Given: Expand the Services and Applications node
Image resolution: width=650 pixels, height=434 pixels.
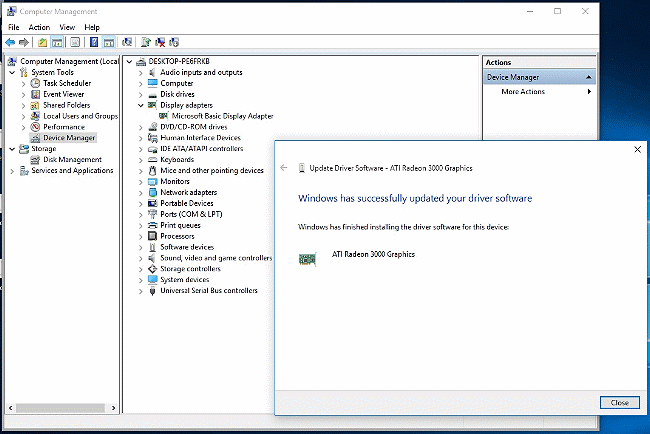Looking at the screenshot, I should click(x=12, y=171).
